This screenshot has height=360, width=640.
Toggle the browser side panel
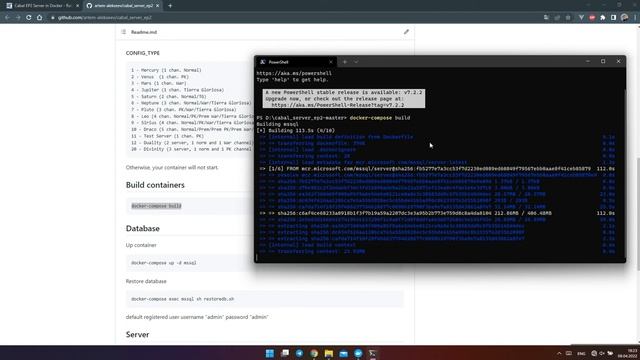(613, 18)
